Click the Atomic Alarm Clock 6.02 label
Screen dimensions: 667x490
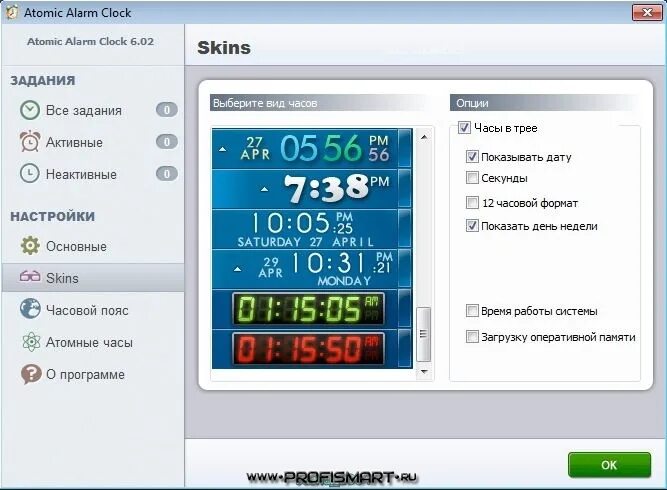90,41
